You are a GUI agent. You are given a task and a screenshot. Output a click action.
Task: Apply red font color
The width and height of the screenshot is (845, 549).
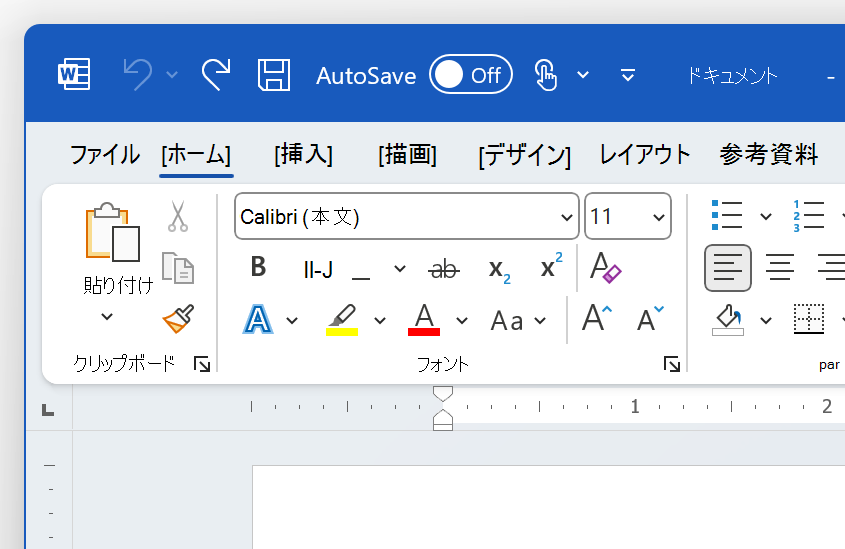(424, 319)
